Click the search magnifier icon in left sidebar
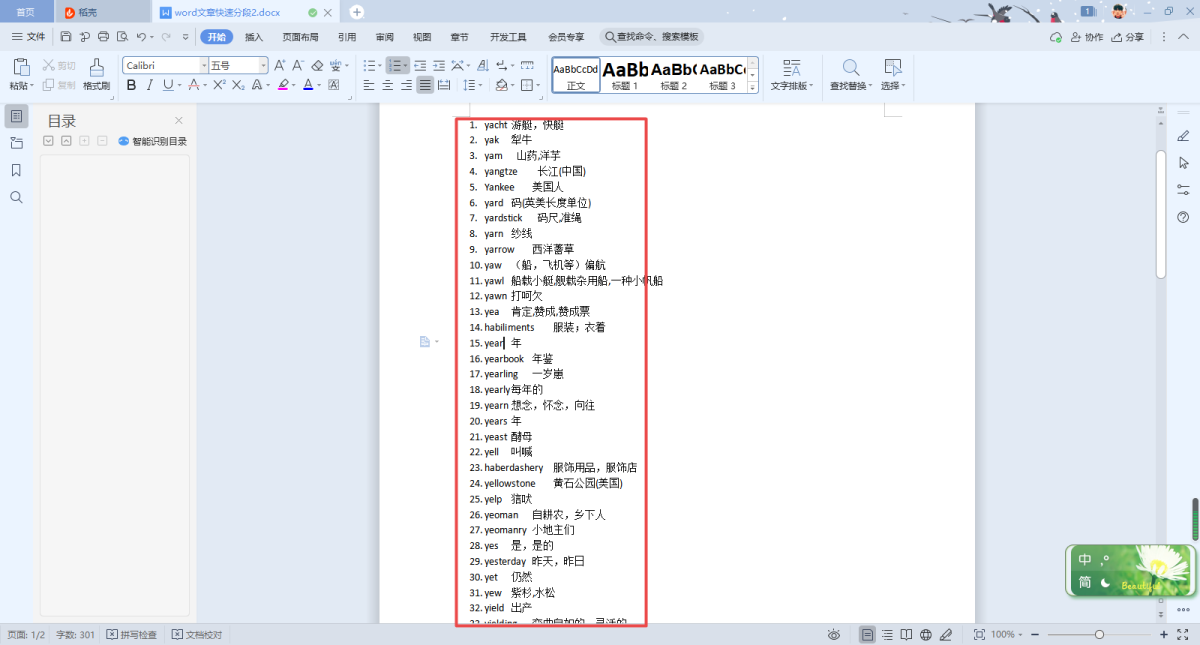The image size is (1200, 645). (16, 197)
